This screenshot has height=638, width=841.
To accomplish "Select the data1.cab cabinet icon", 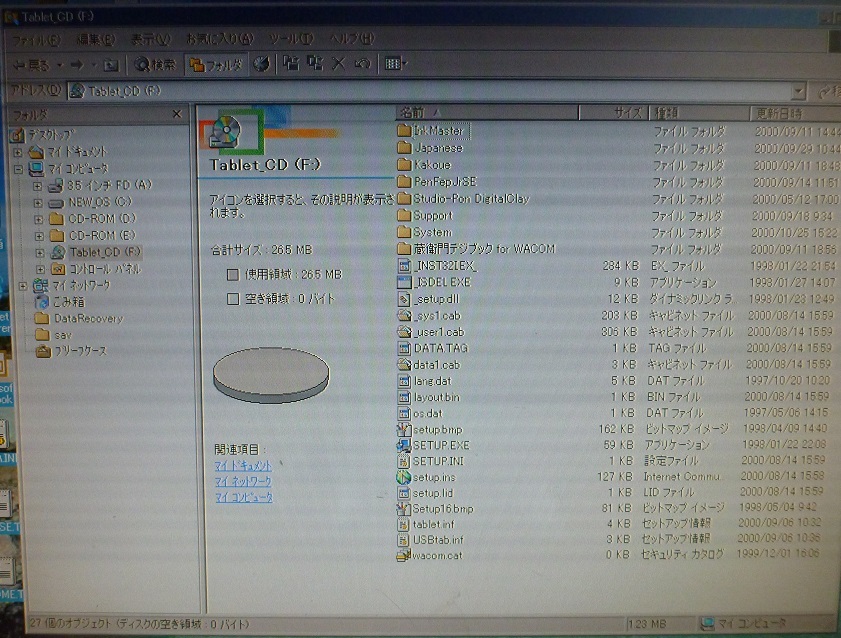I will 404,365.
